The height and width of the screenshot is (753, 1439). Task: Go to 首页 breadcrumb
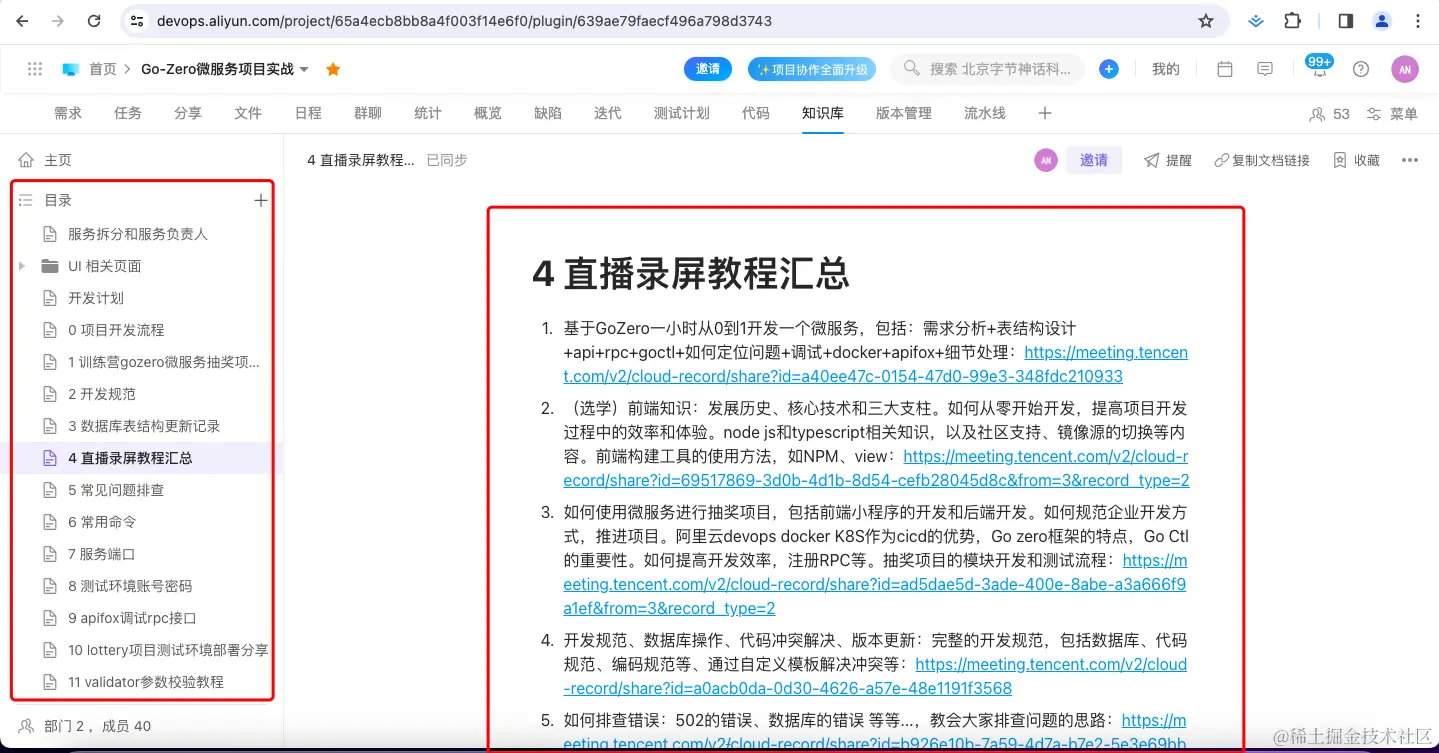103,69
